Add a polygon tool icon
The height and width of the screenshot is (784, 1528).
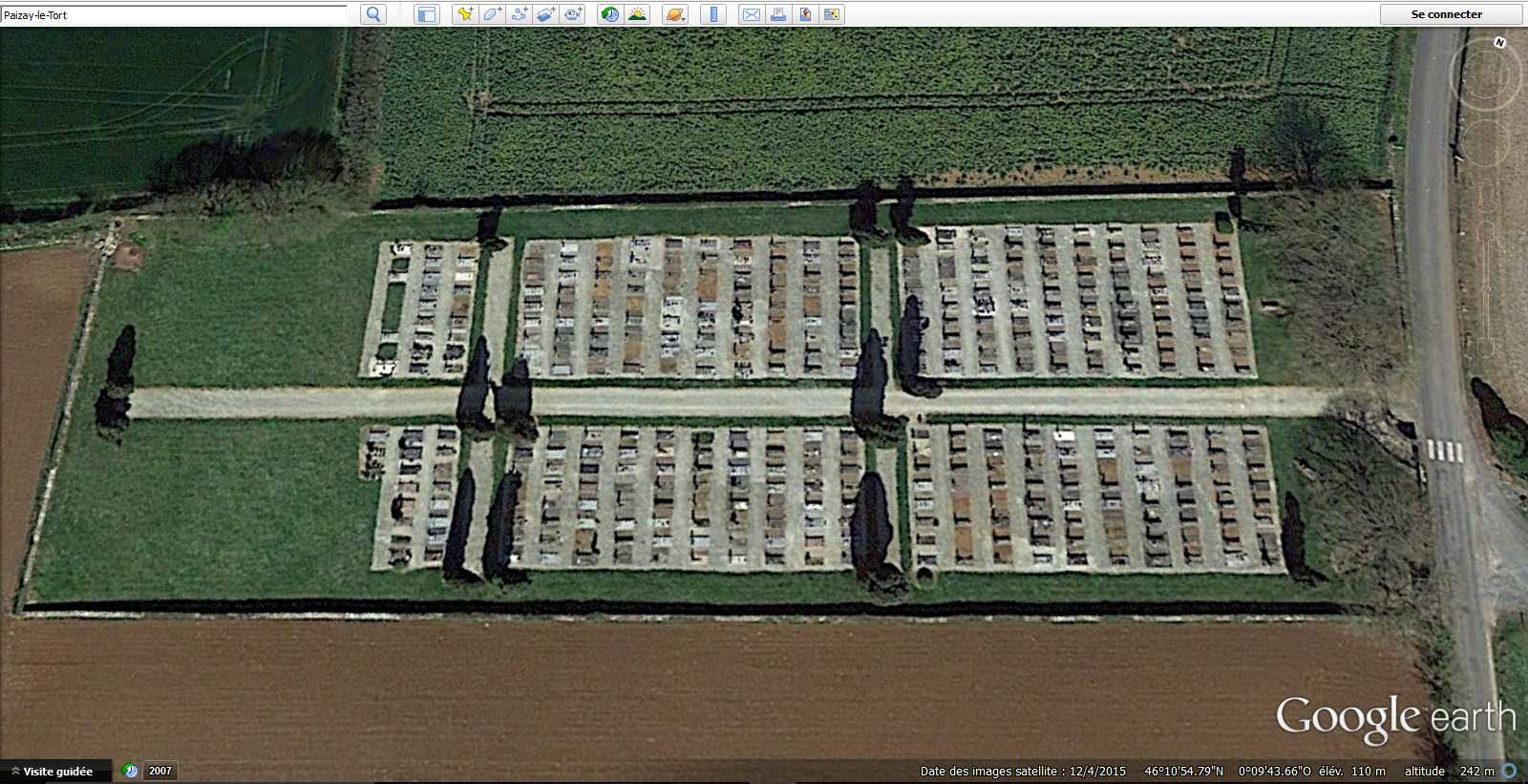[x=492, y=14]
